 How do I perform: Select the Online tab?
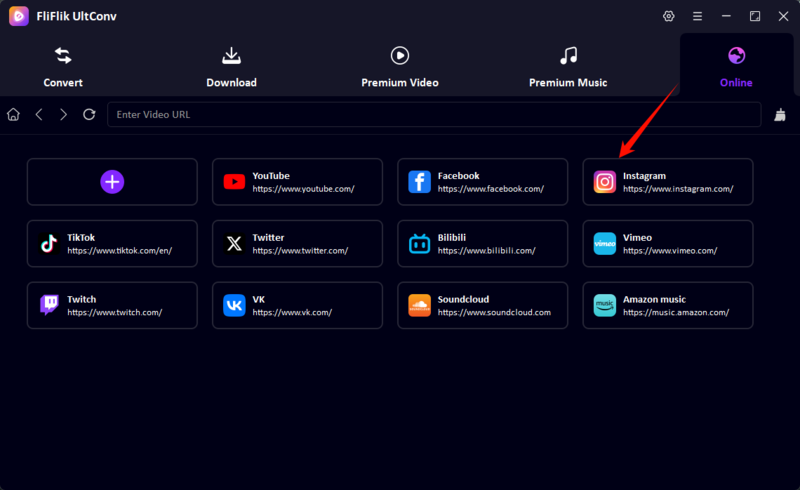click(x=736, y=67)
